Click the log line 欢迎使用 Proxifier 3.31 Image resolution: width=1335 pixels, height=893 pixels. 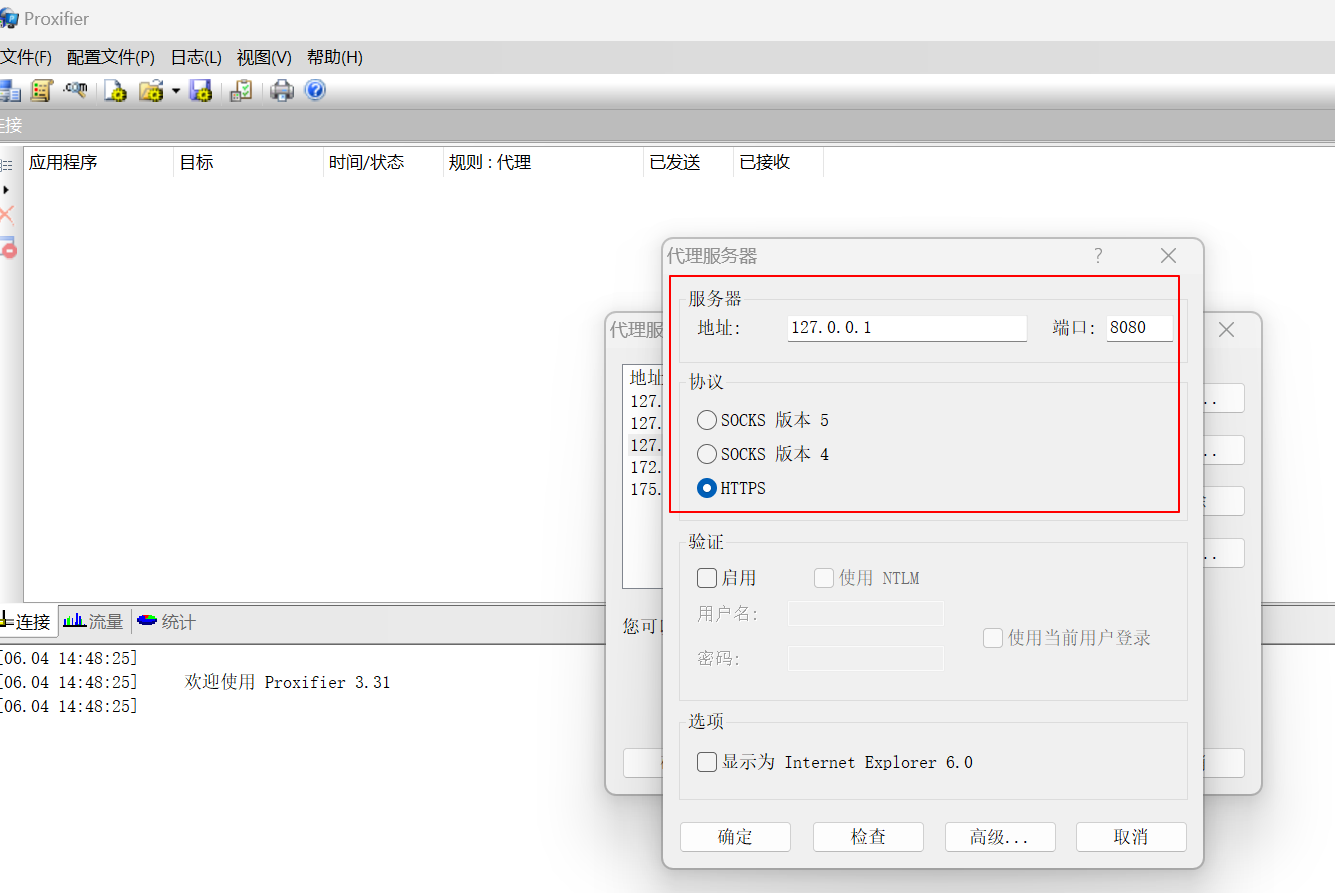288,682
